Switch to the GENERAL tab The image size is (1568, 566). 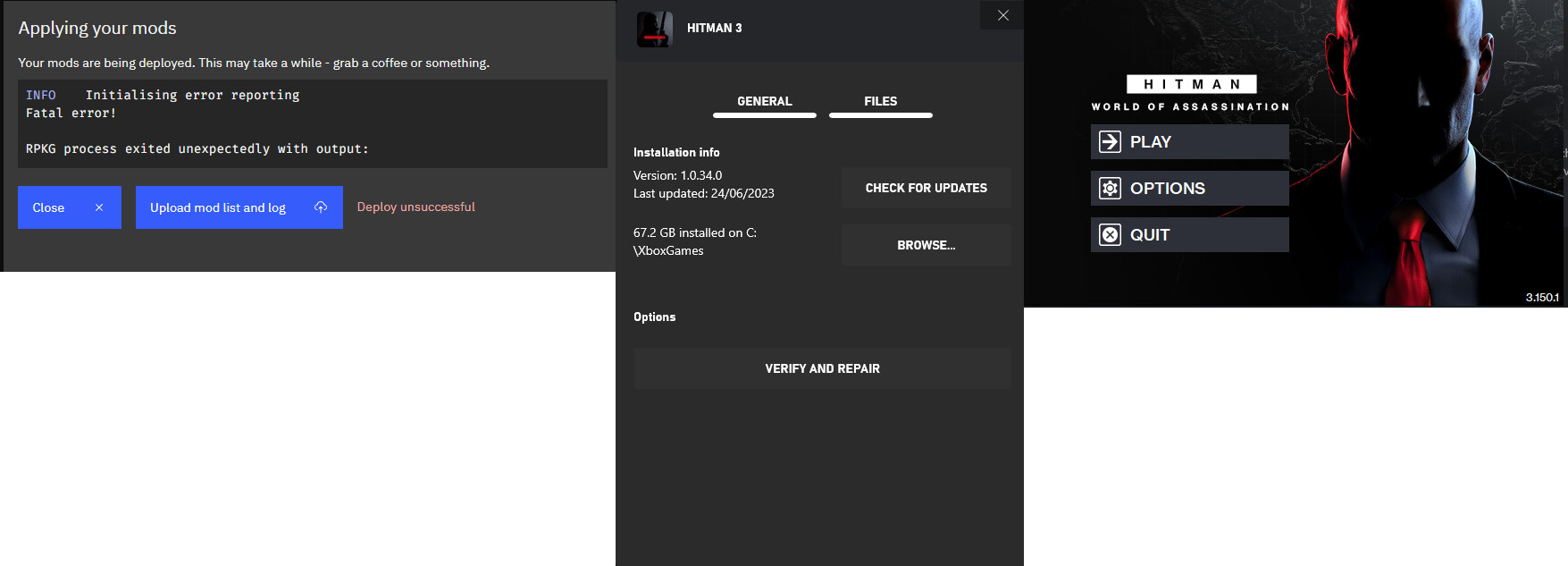coord(765,102)
